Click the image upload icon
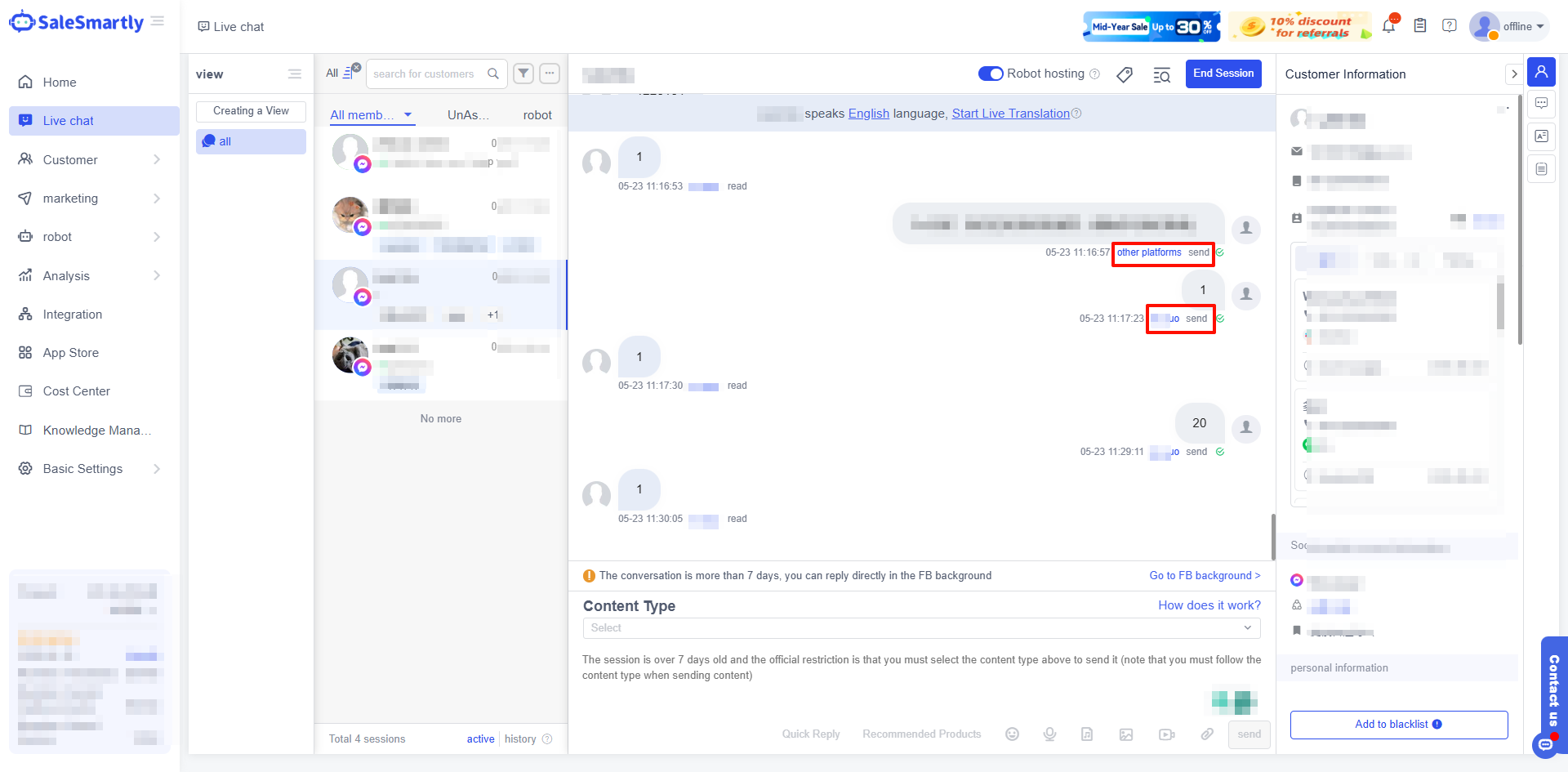Viewport: 1568px width, 772px height. (x=1126, y=734)
